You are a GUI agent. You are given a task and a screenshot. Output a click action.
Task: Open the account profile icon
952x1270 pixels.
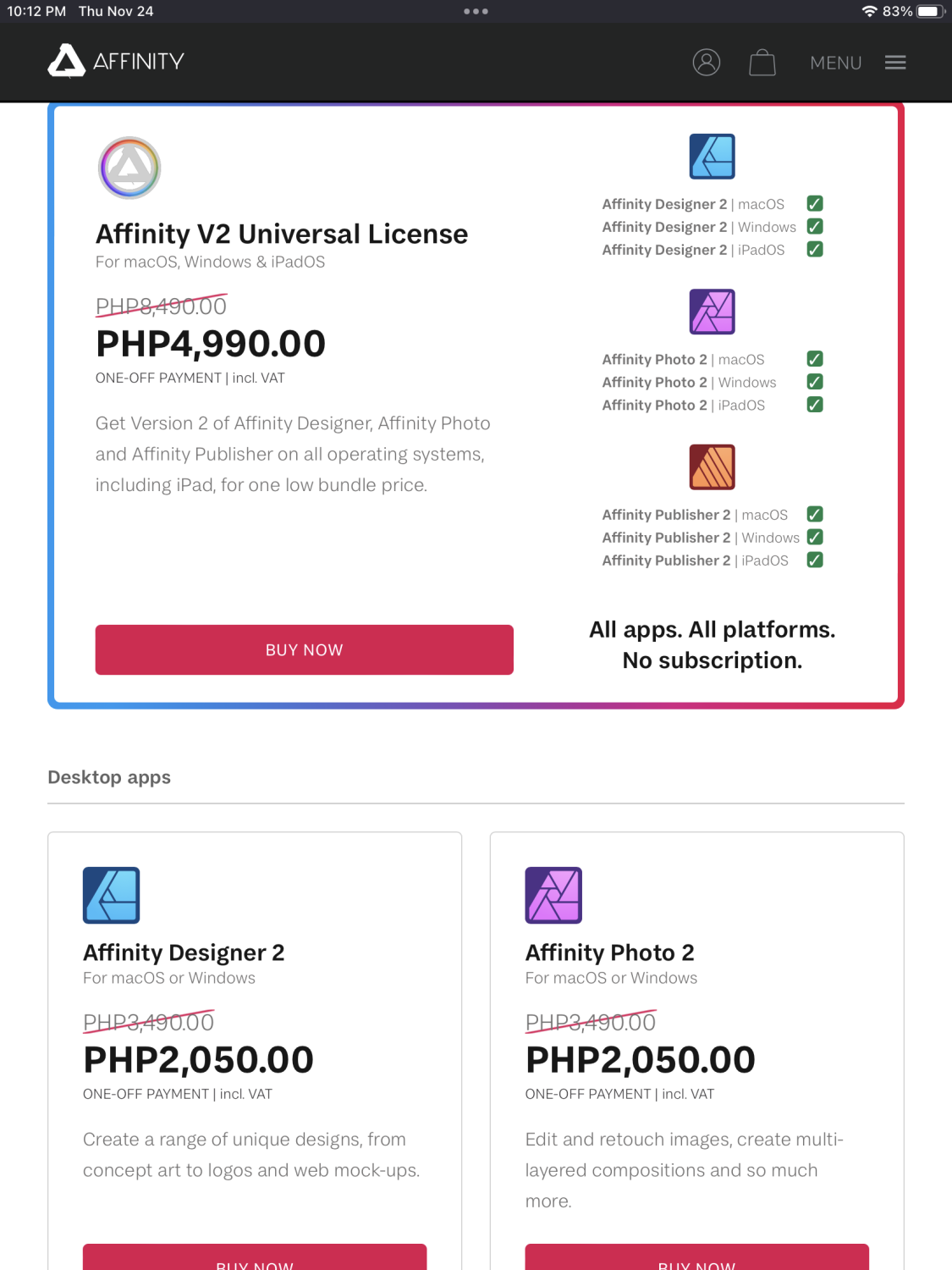pyautogui.click(x=707, y=62)
